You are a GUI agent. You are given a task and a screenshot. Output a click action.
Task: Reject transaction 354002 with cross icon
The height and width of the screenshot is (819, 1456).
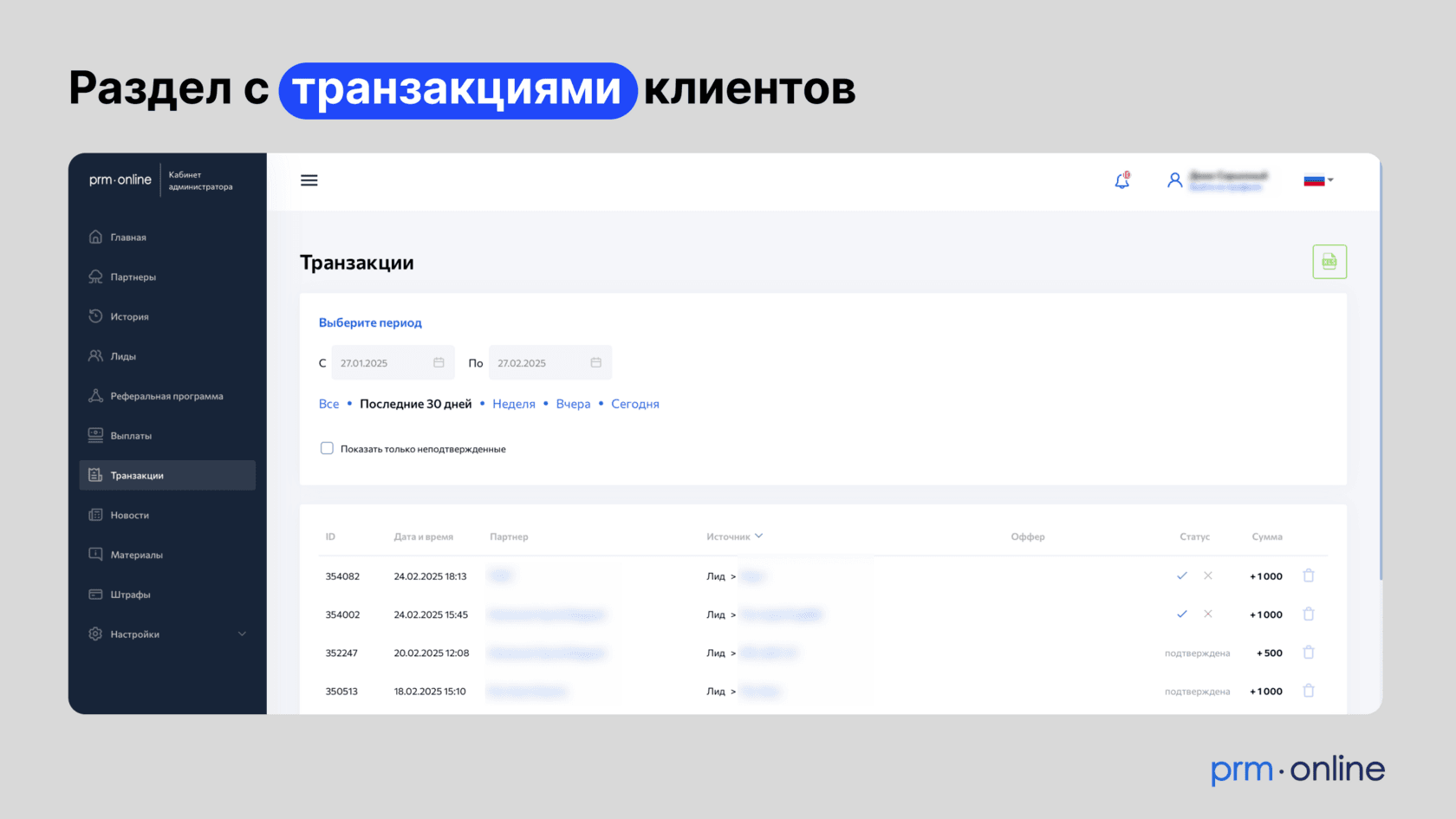click(1207, 614)
